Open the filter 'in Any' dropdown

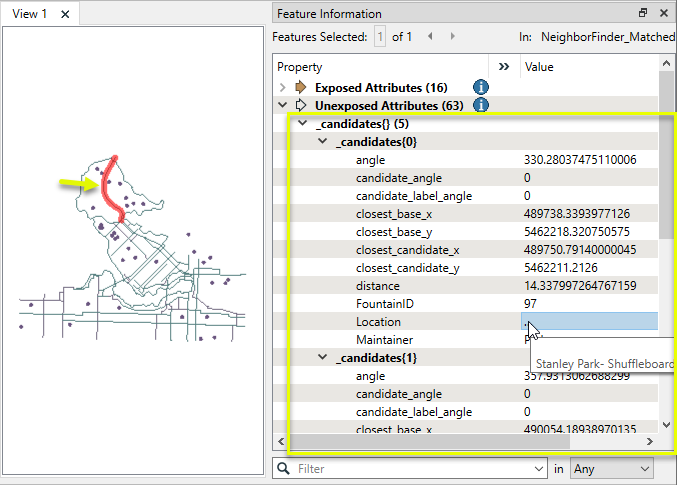[x=611, y=468]
